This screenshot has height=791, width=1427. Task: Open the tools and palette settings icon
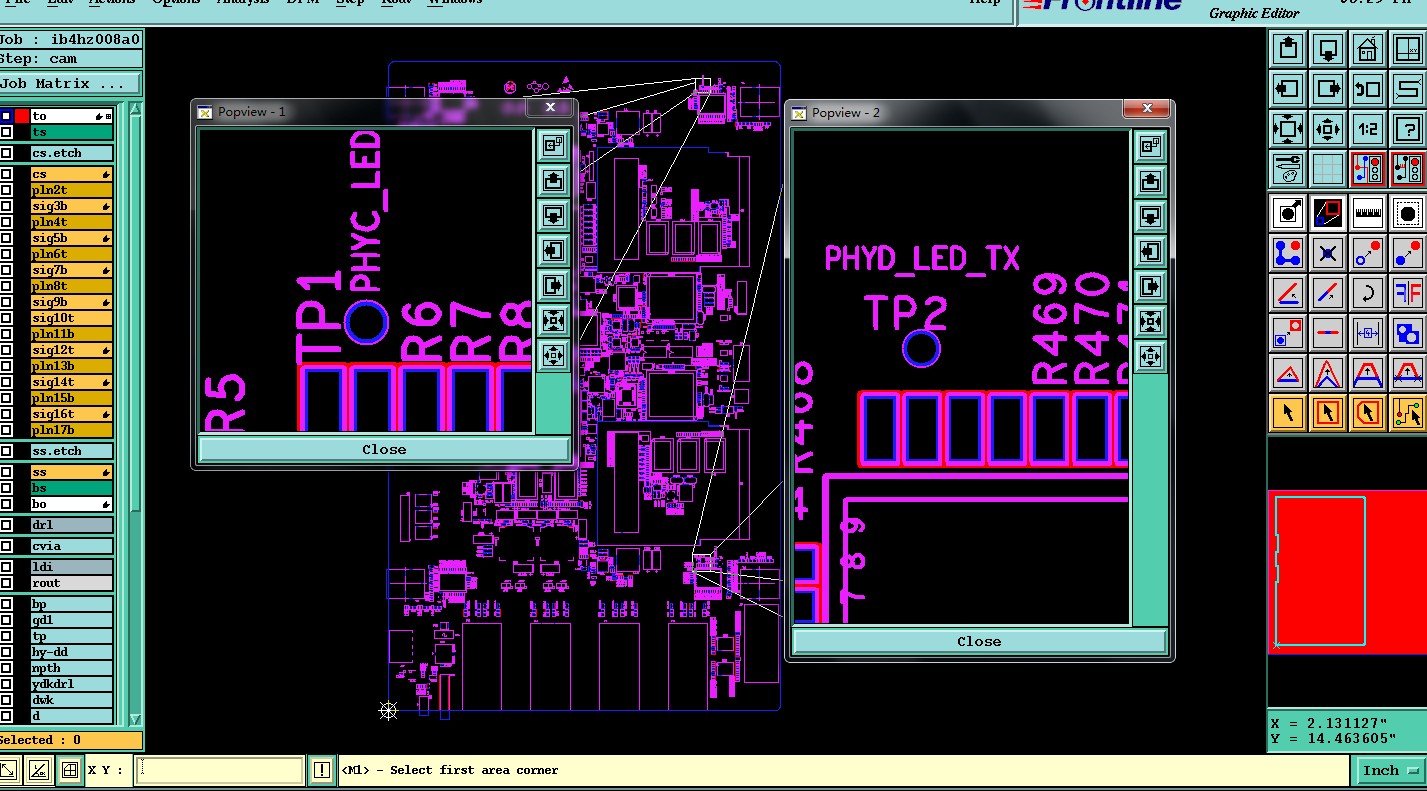coord(1288,169)
